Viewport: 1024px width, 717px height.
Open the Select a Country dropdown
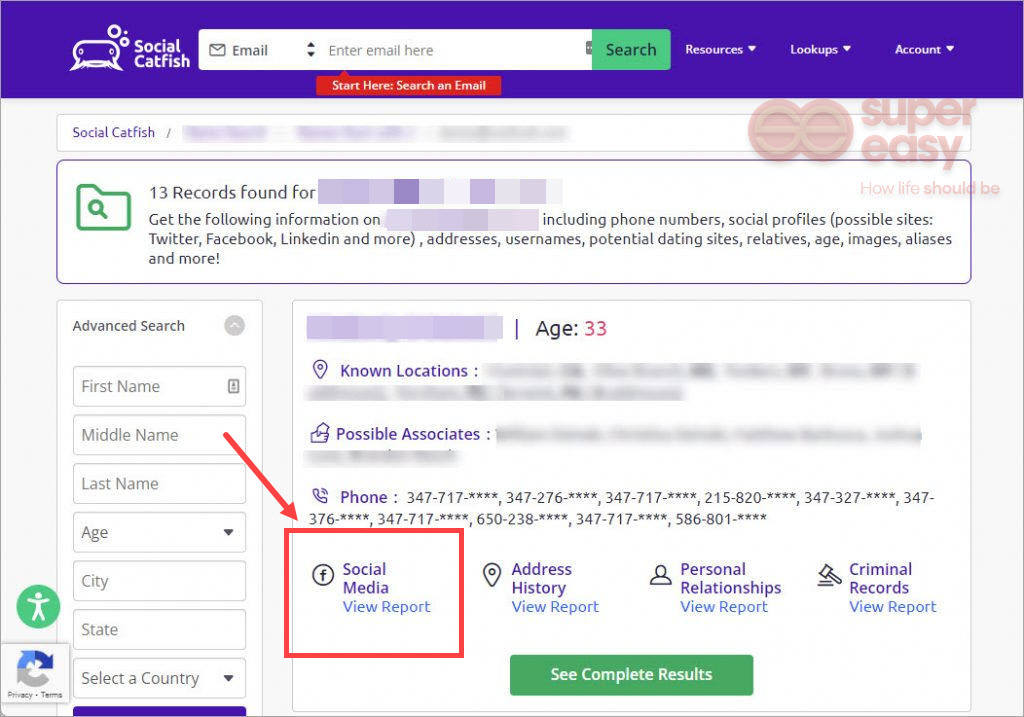point(159,678)
